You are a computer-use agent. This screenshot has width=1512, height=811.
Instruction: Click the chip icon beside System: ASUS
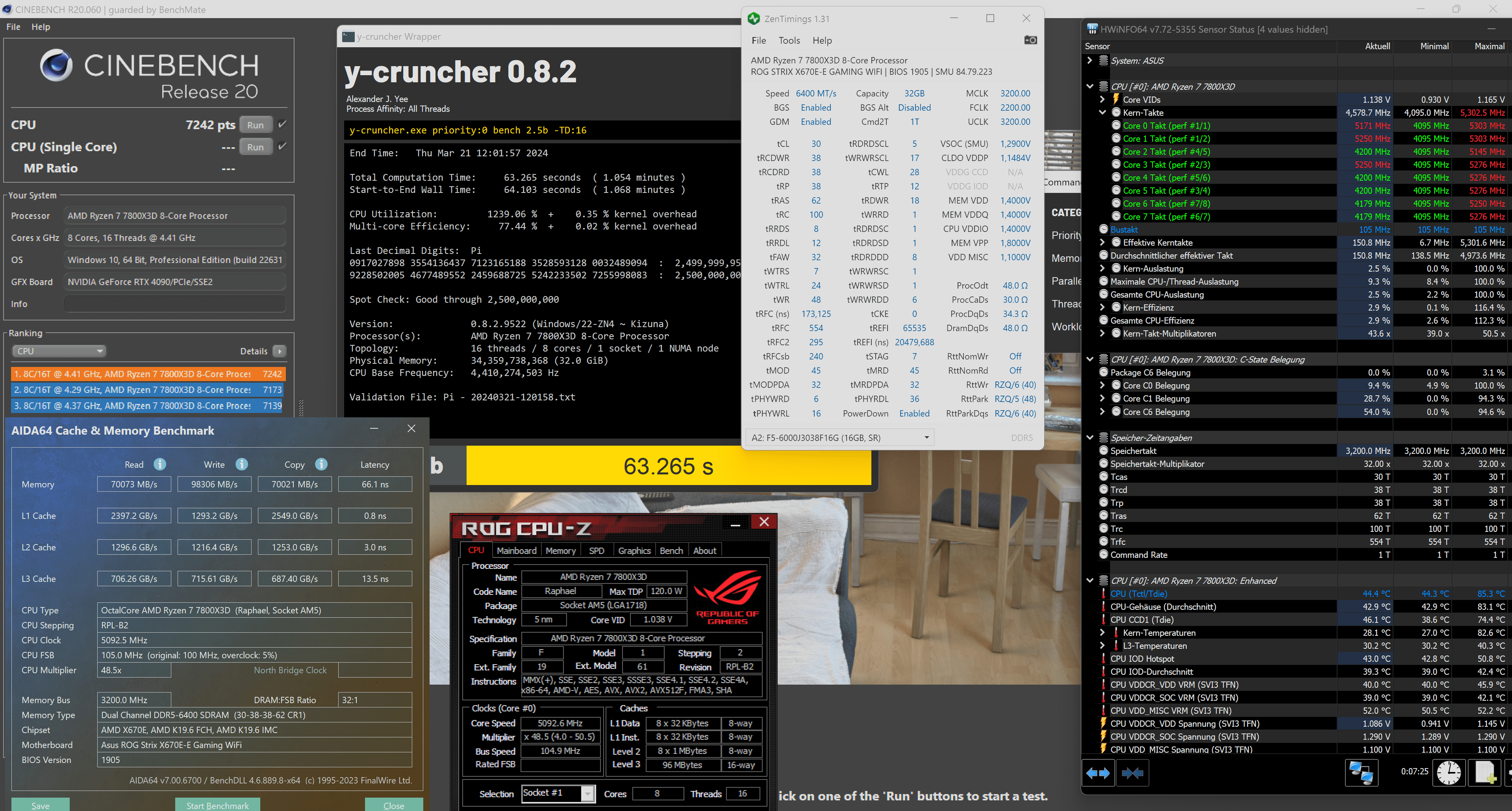1103,61
